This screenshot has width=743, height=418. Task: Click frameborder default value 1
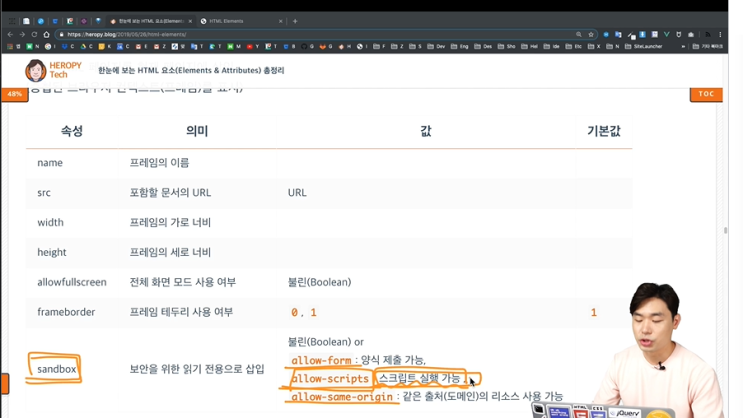pyautogui.click(x=593, y=312)
